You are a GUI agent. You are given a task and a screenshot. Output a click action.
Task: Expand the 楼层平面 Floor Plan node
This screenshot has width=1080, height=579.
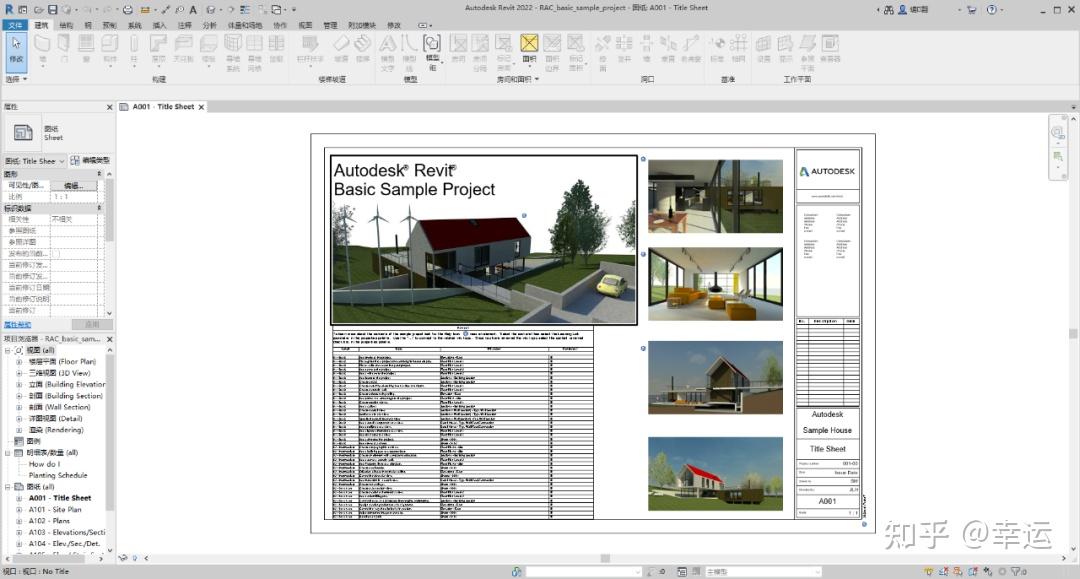[17, 361]
